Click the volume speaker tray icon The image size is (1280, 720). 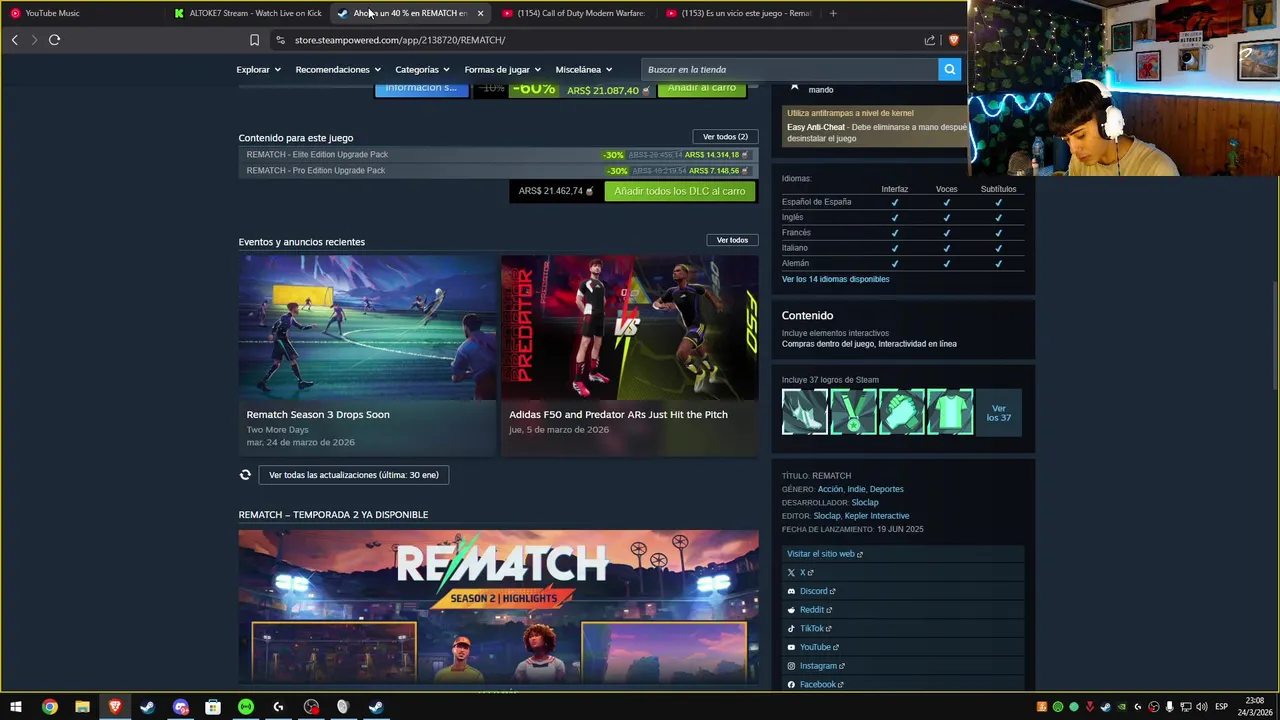point(1201,707)
